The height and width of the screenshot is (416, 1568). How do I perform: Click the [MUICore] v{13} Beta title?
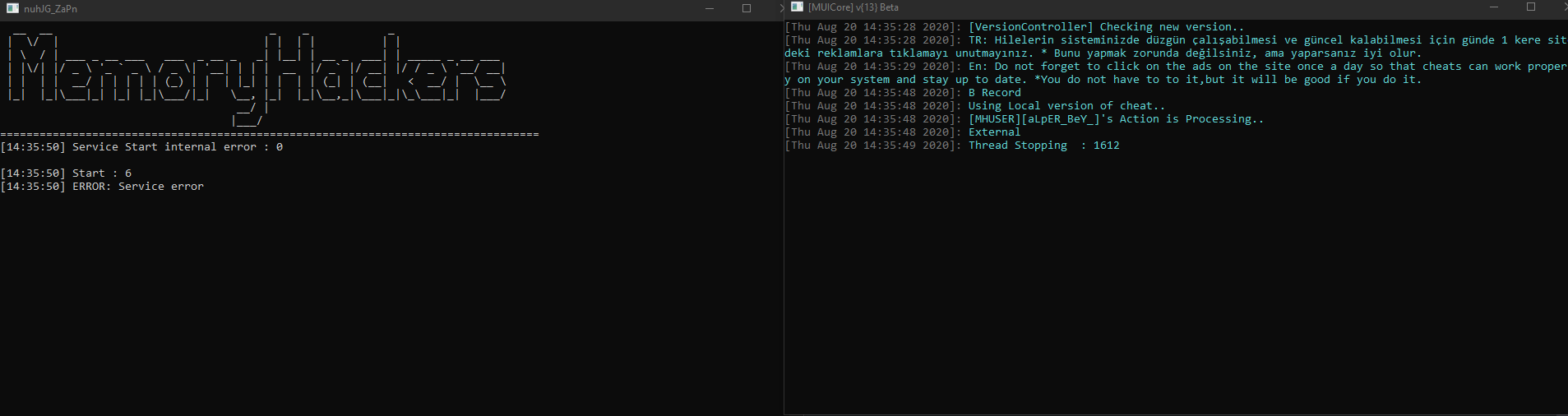pos(853,7)
